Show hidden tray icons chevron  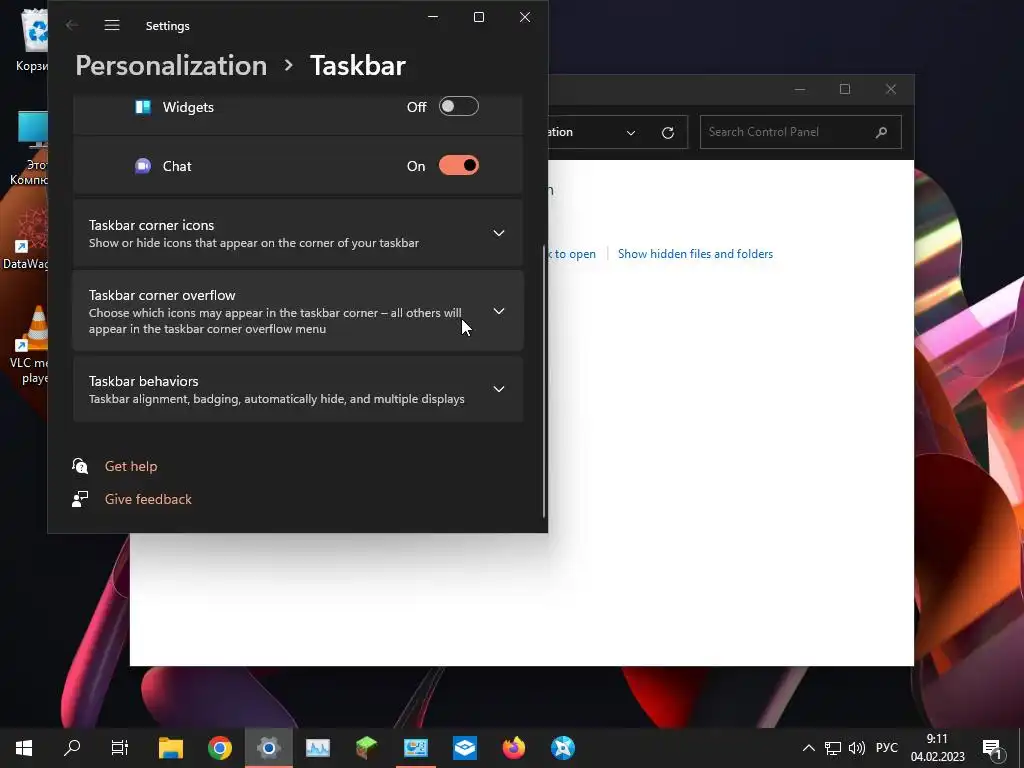tap(808, 748)
